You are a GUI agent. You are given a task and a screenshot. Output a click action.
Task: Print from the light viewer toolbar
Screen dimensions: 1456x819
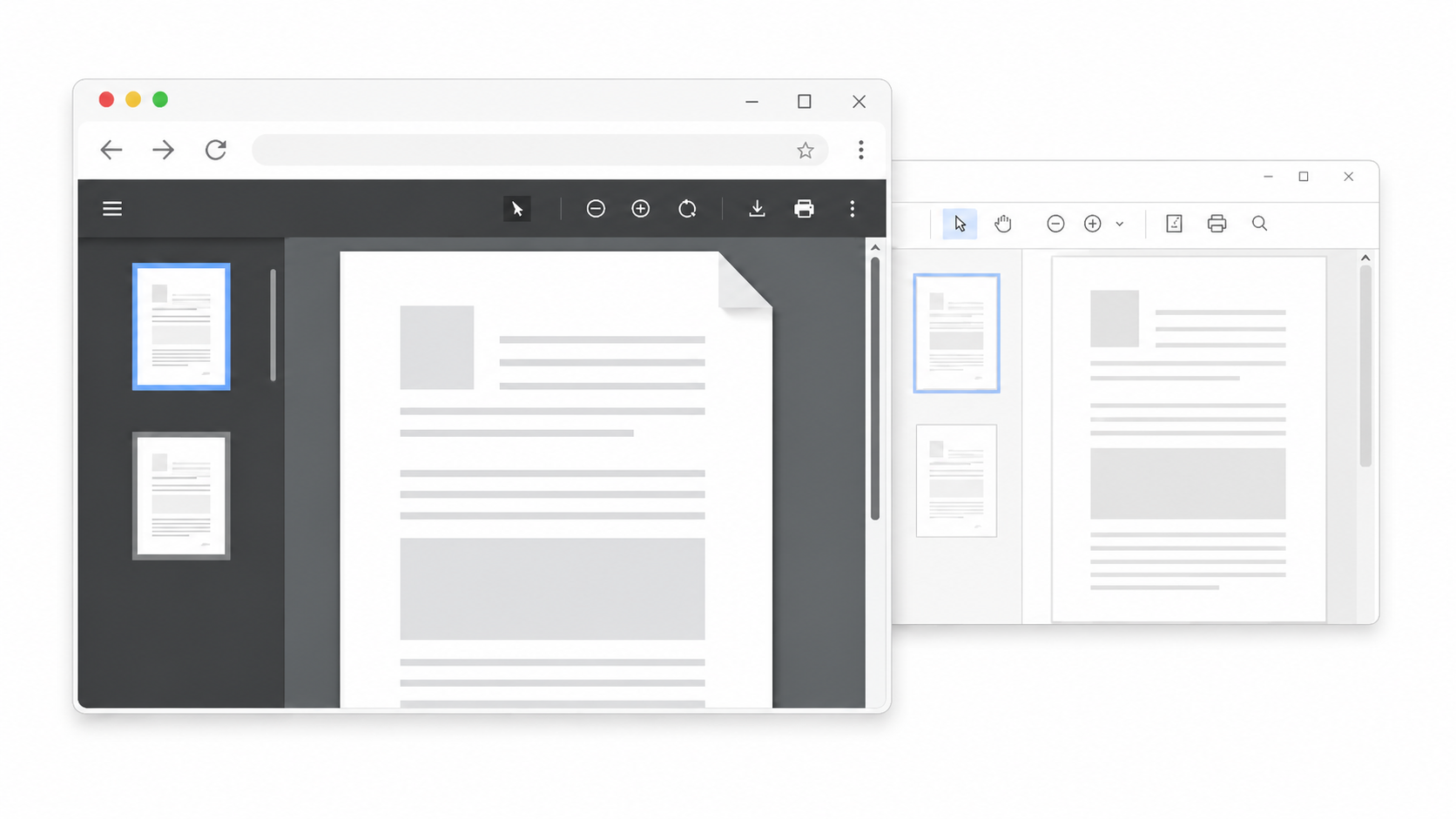[x=1217, y=224]
